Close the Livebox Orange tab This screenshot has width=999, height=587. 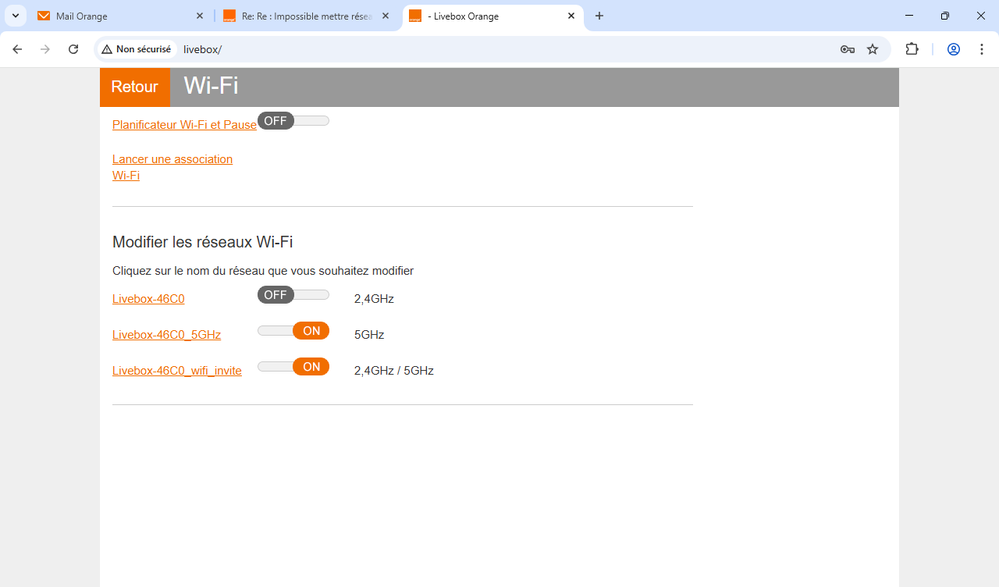point(571,16)
